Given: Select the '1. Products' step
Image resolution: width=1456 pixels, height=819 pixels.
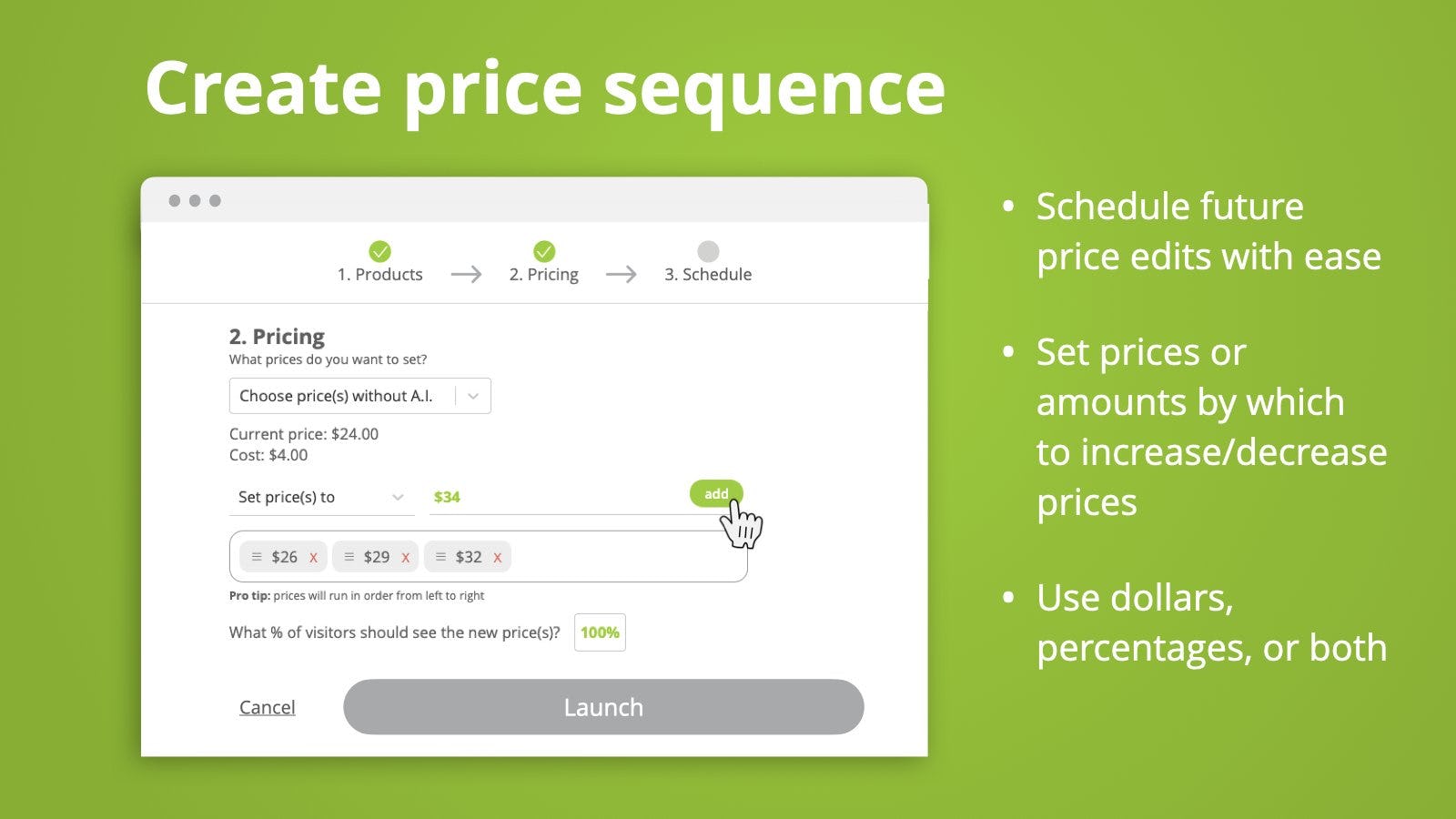Looking at the screenshot, I should point(380,274).
